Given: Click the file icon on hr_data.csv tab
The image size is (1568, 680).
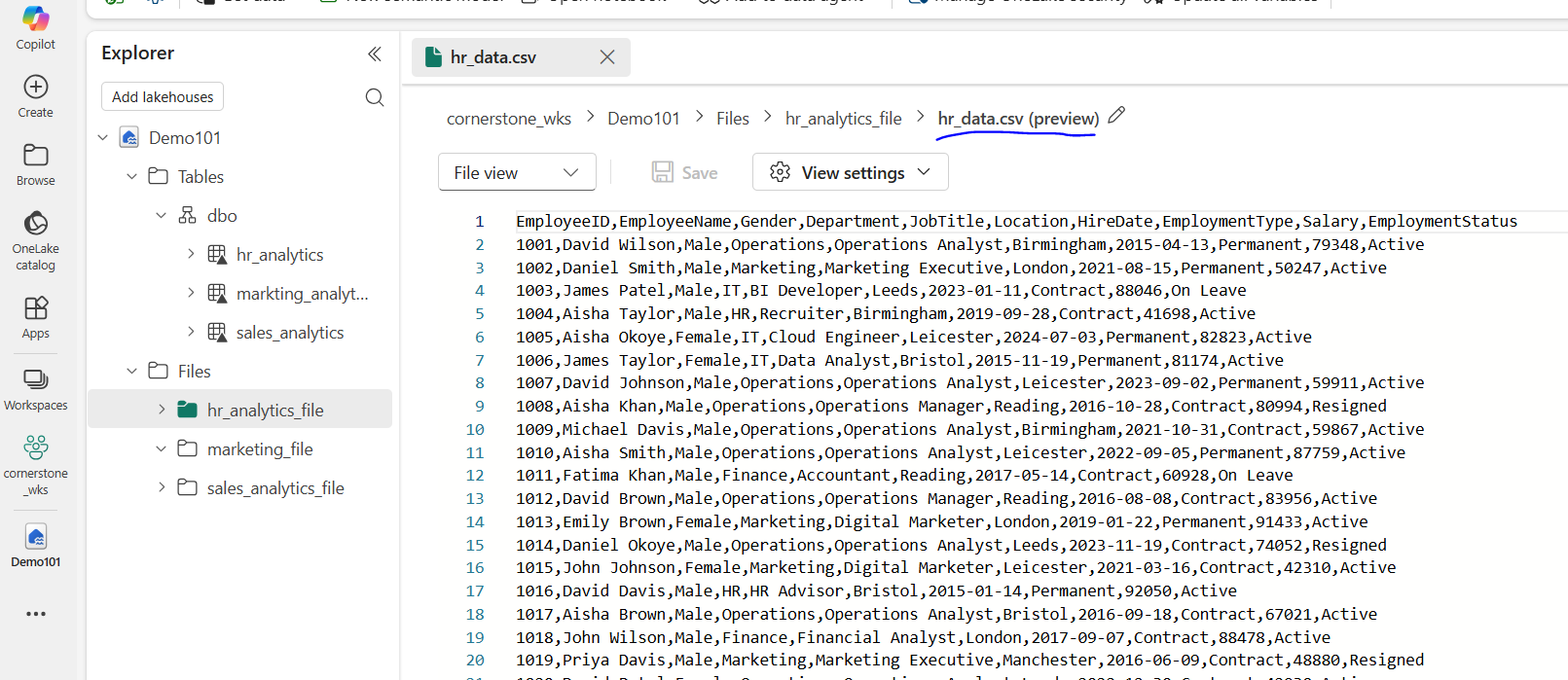Looking at the screenshot, I should tap(434, 57).
